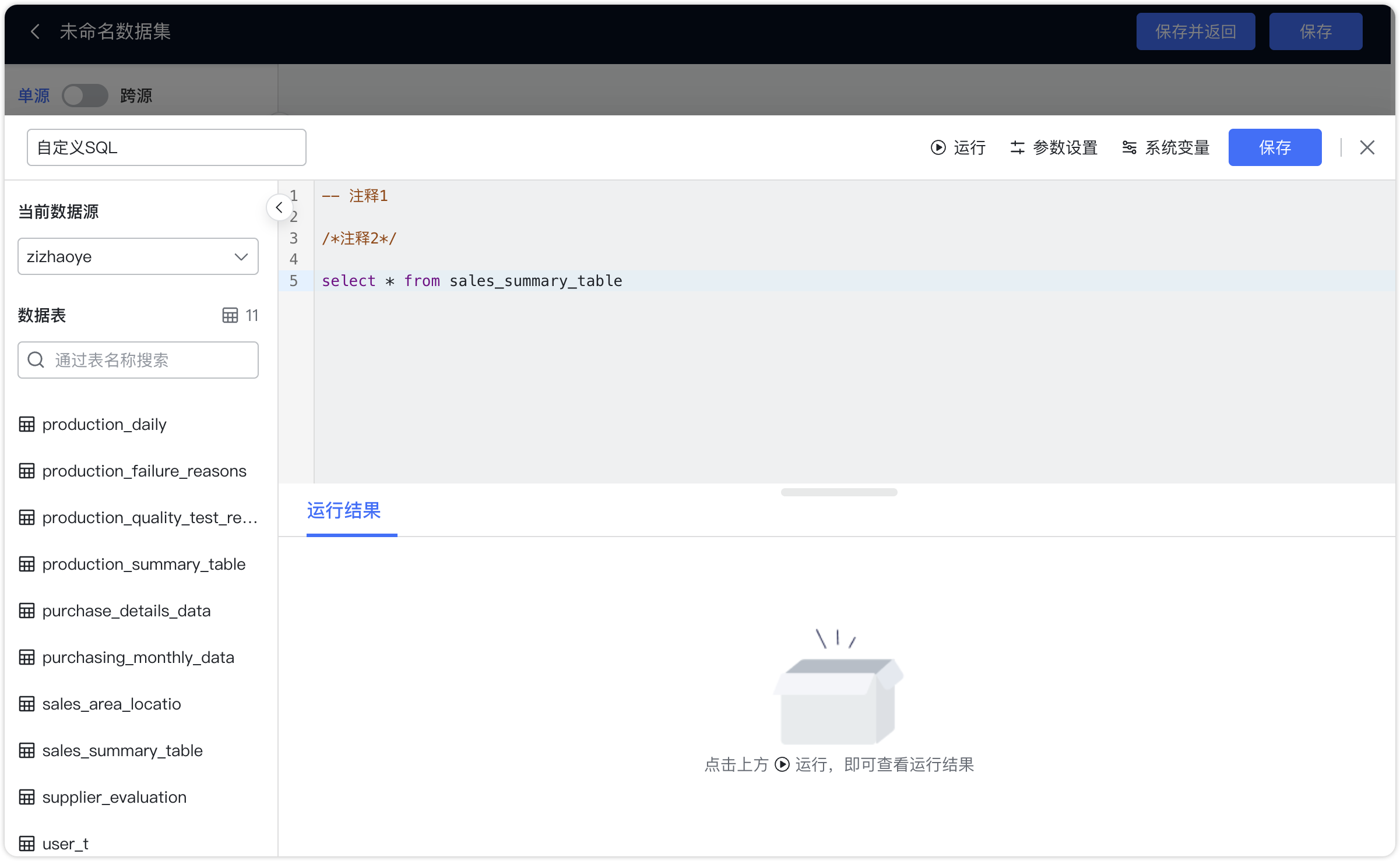Click the magnifier search icon
The width and height of the screenshot is (1400, 861).
(x=36, y=360)
